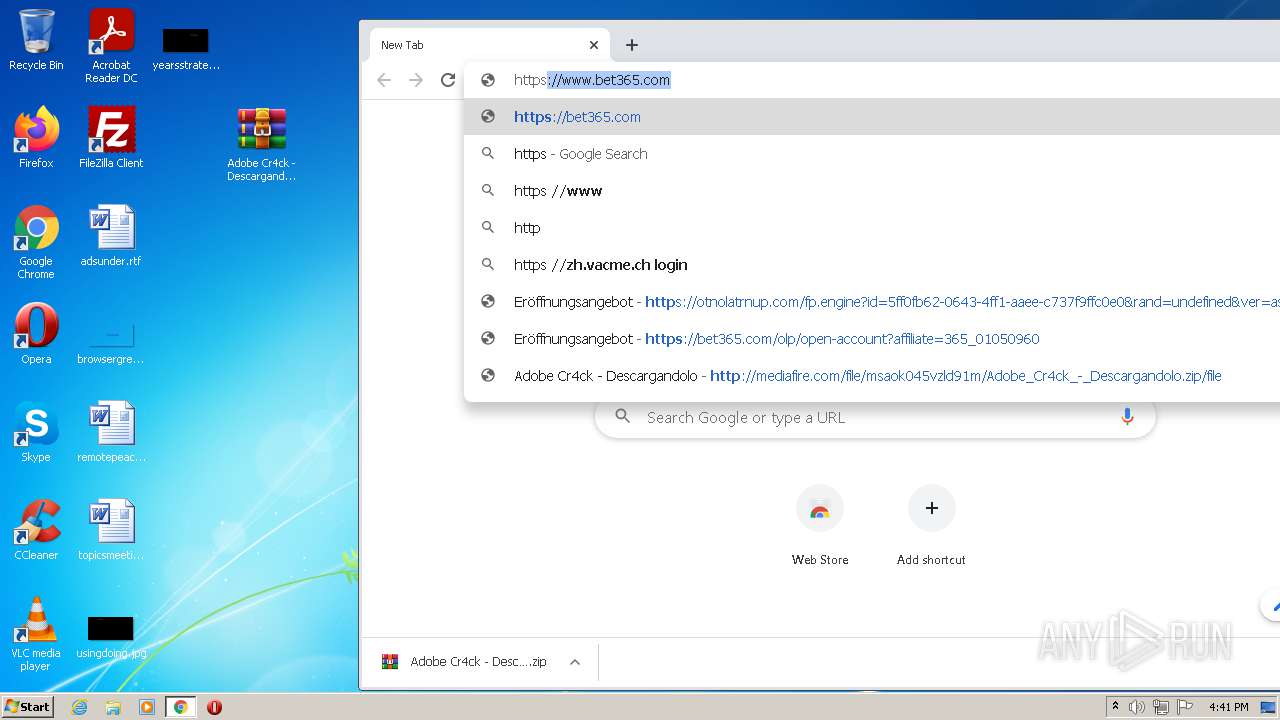
Task: Open the downloaded Adobe Cr4ck zip file
Action: (x=465, y=662)
